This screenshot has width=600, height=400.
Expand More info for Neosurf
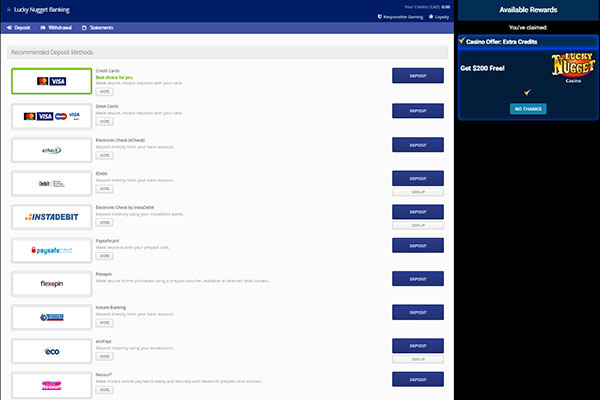[x=104, y=390]
